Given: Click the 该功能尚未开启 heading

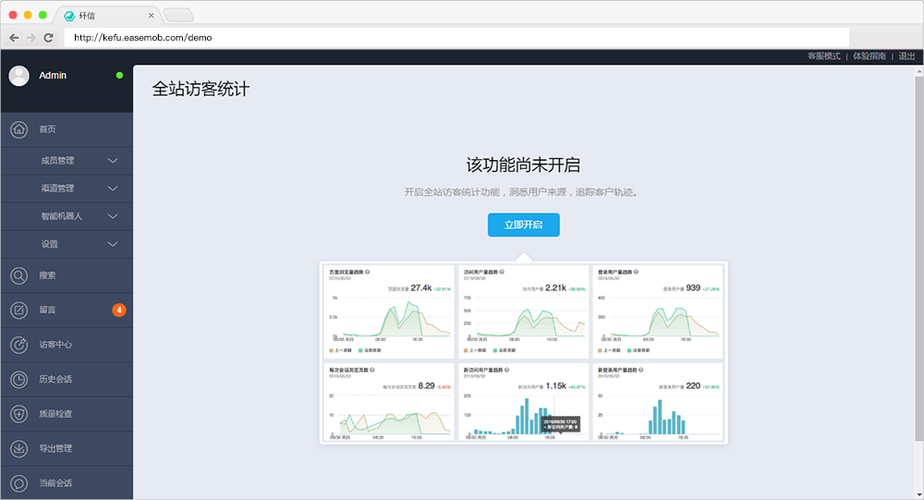Looking at the screenshot, I should click(523, 165).
